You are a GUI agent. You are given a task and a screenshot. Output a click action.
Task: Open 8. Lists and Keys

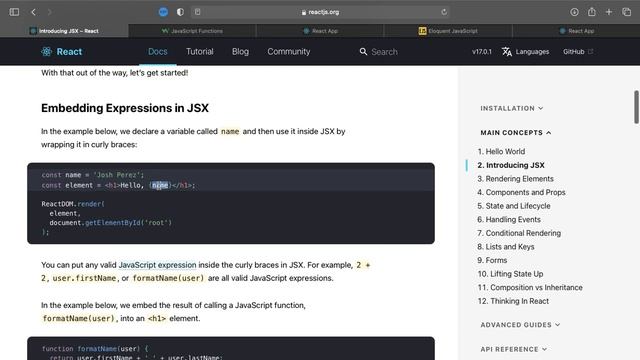pos(506,247)
